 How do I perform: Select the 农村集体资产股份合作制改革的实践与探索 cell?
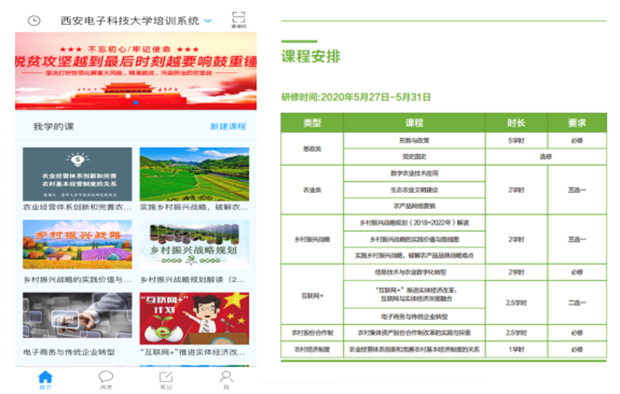pyautogui.click(x=414, y=333)
